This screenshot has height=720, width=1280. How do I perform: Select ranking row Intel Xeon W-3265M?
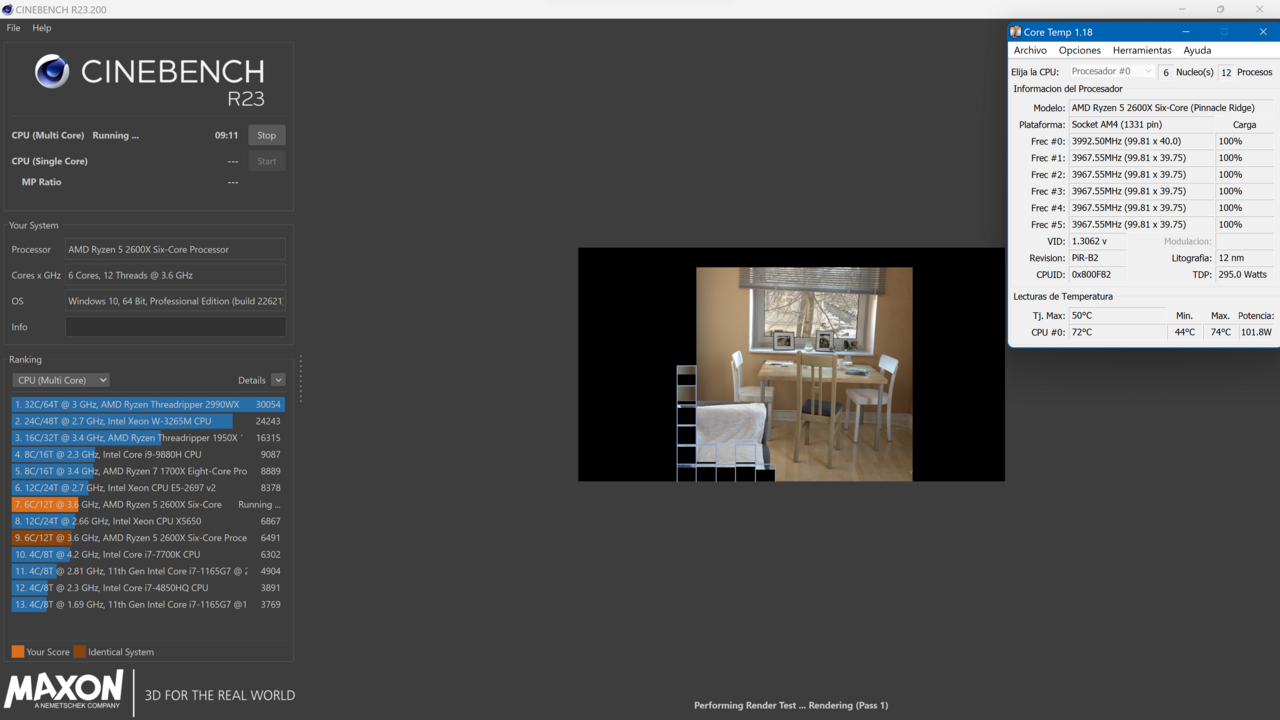click(148, 421)
